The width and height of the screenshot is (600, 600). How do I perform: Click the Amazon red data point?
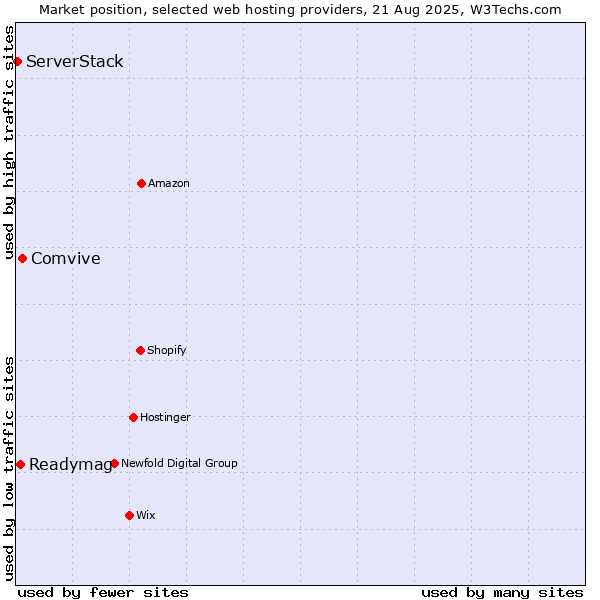(141, 184)
